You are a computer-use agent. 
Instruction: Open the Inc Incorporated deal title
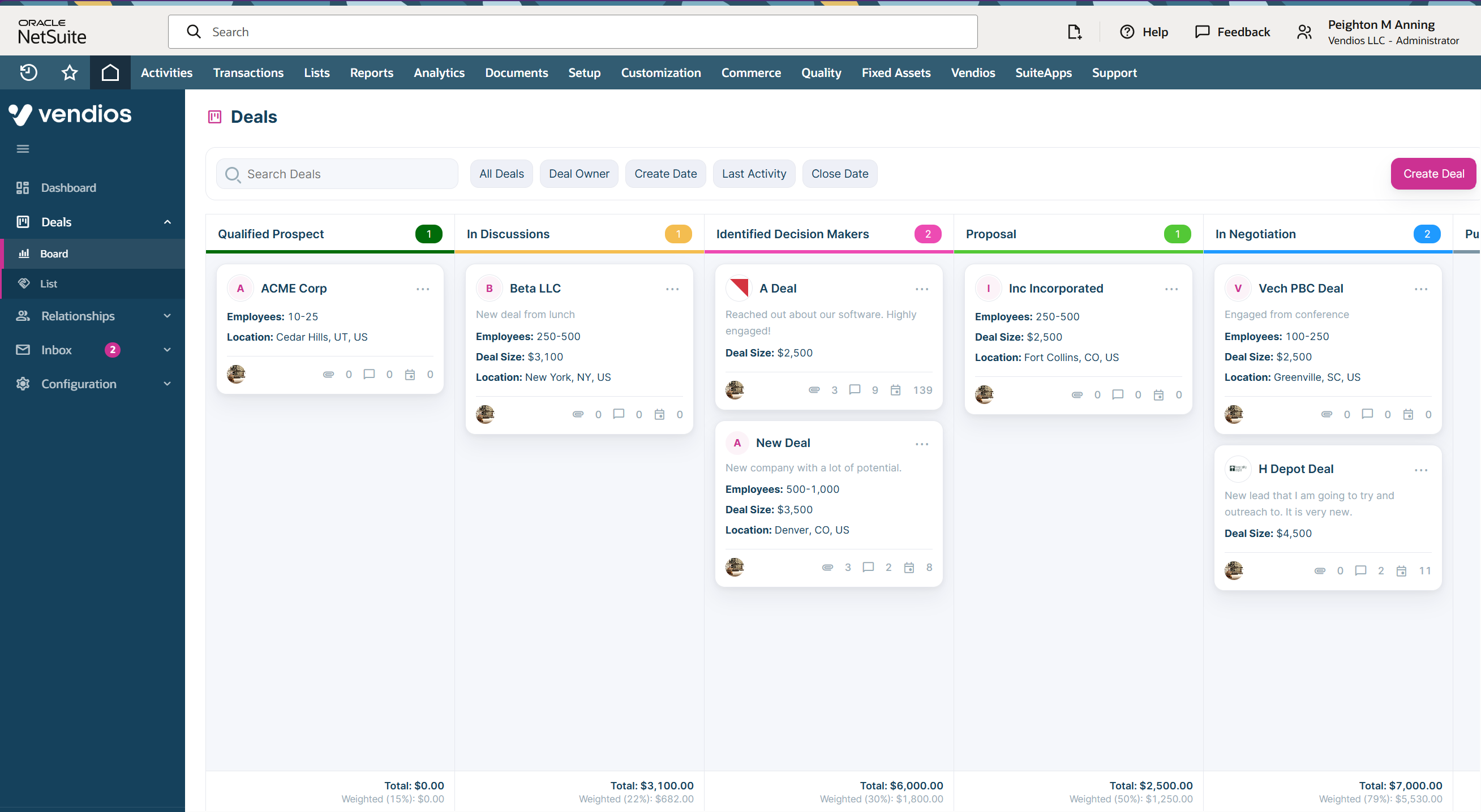(1055, 289)
